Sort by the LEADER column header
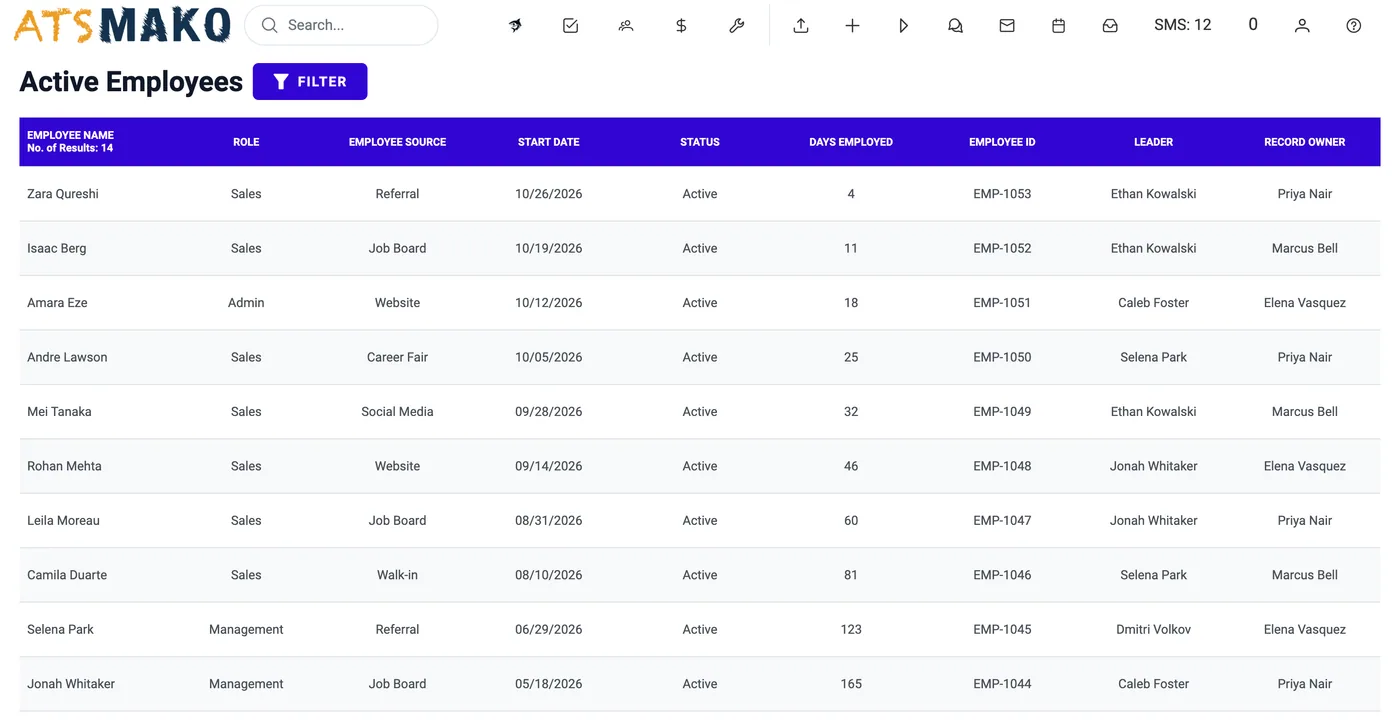Screen dimensions: 1400x725 point(1153,142)
